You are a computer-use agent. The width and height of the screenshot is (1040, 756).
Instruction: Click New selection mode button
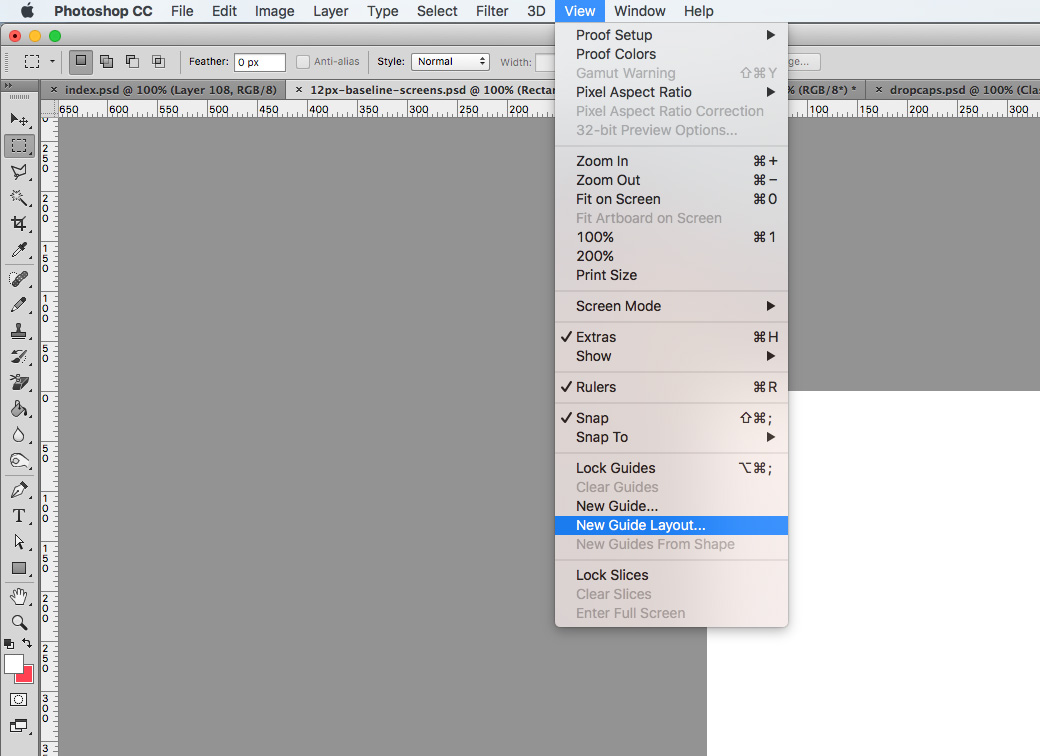(x=80, y=61)
